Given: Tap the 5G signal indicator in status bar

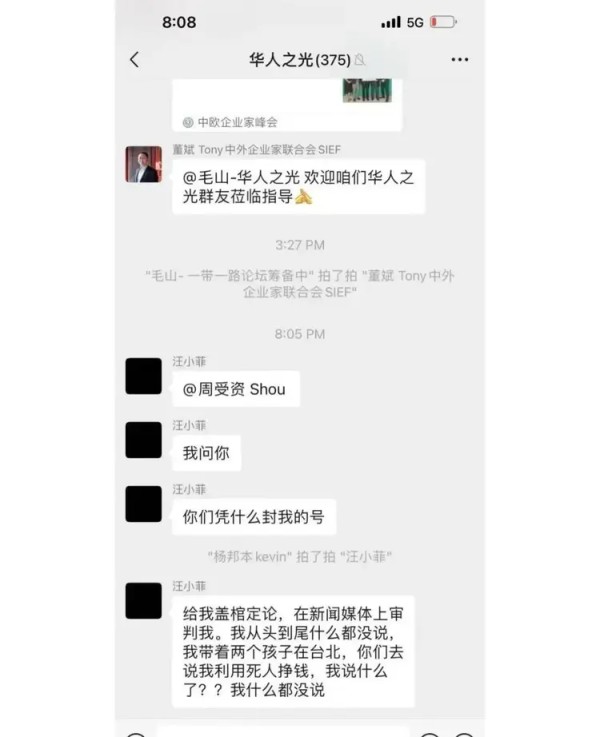Looking at the screenshot, I should (415, 22).
